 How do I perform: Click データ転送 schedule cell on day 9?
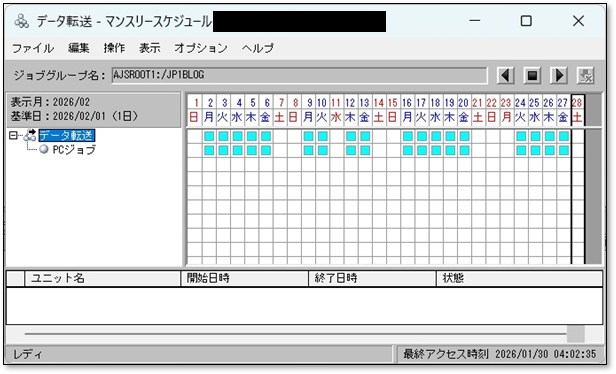308,136
